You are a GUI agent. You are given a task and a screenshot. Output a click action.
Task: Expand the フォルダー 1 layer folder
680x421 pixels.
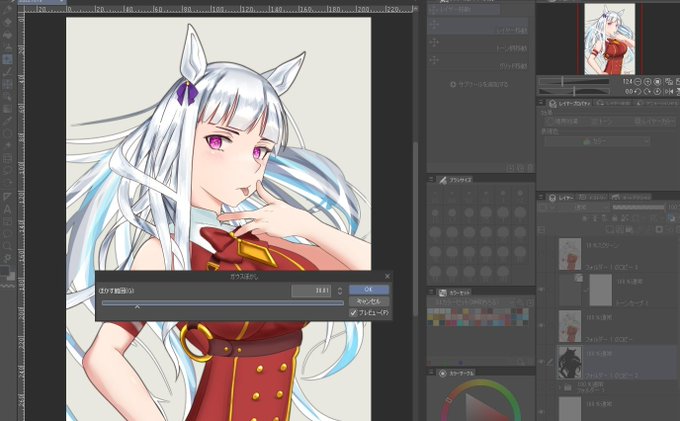coord(560,387)
